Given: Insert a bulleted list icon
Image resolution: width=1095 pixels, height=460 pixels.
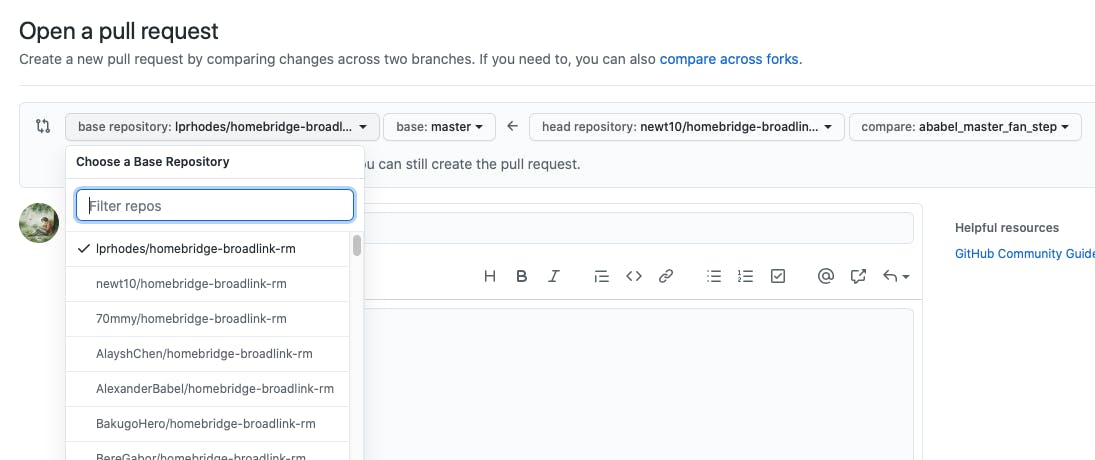Looking at the screenshot, I should coord(714,276).
